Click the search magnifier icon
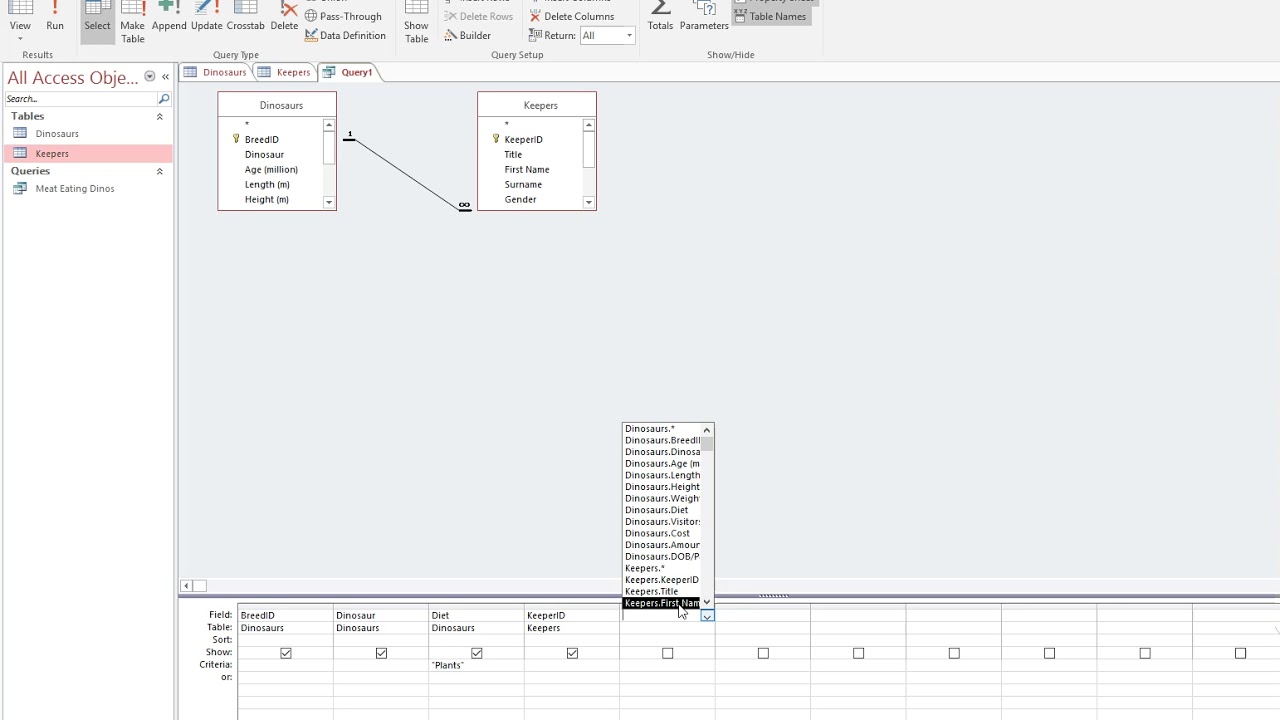Image resolution: width=1280 pixels, height=720 pixels. pyautogui.click(x=164, y=99)
